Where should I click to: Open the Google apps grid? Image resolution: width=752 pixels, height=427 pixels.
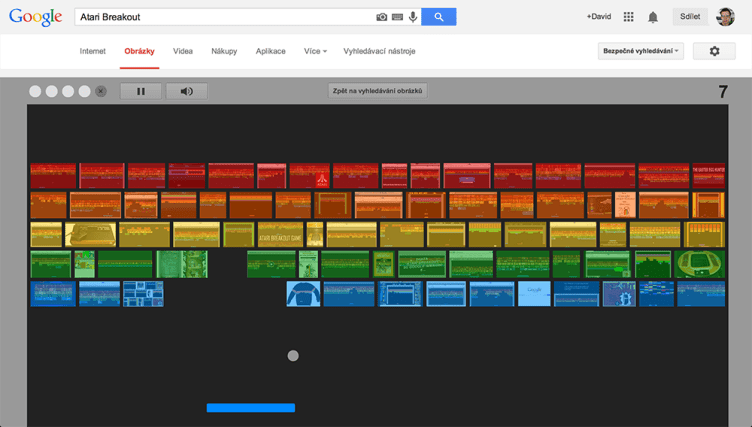(628, 17)
